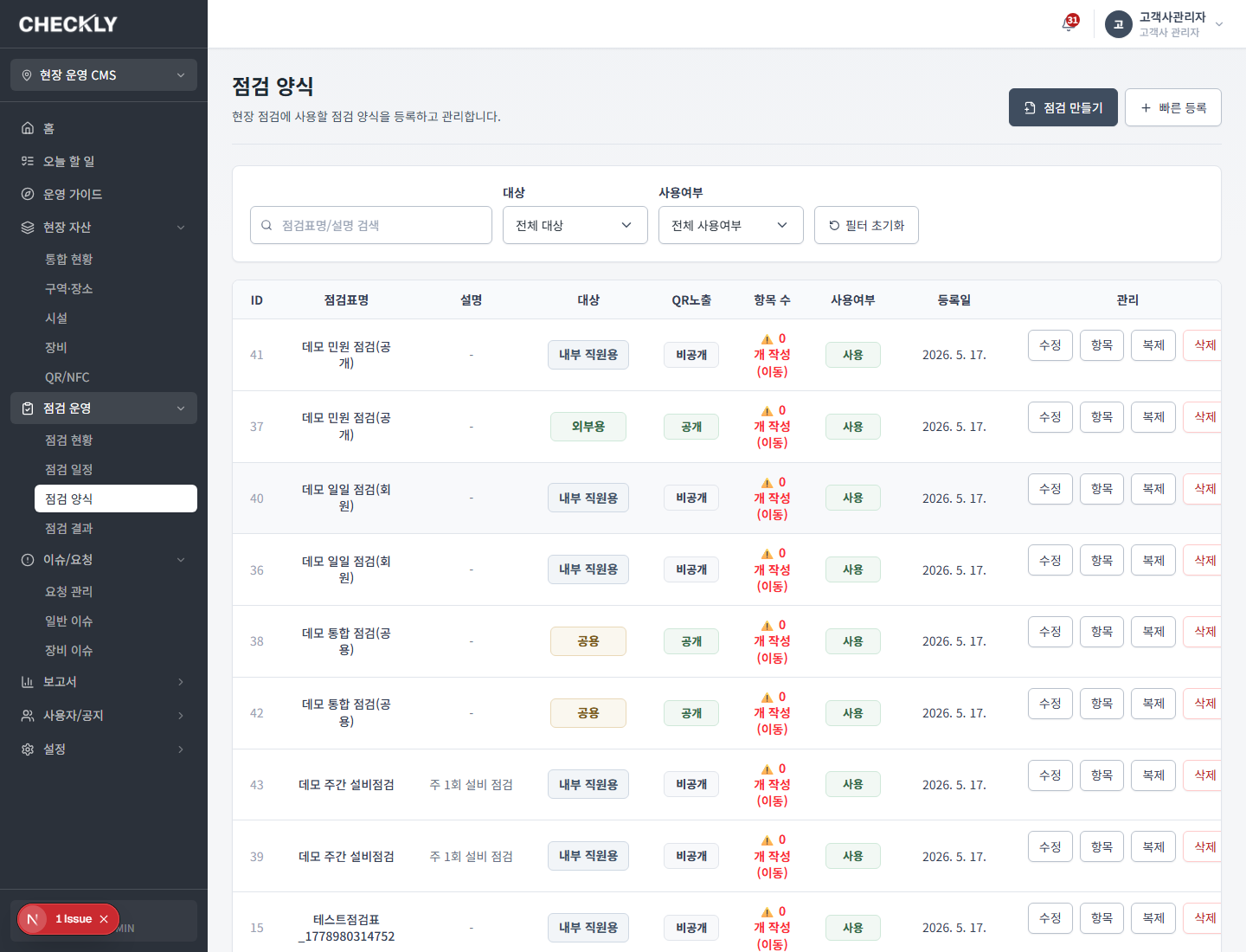
Task: Expand the 설정 section chevron
Action: 181,749
